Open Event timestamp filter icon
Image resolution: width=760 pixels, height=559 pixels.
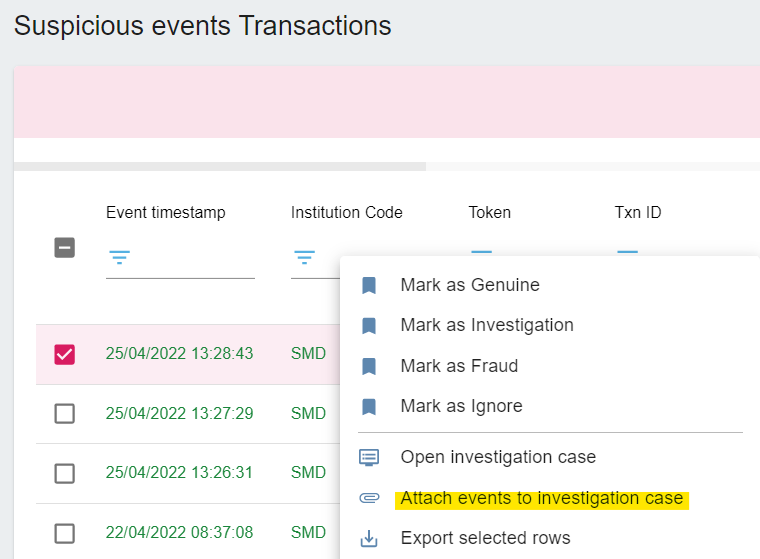[x=119, y=257]
